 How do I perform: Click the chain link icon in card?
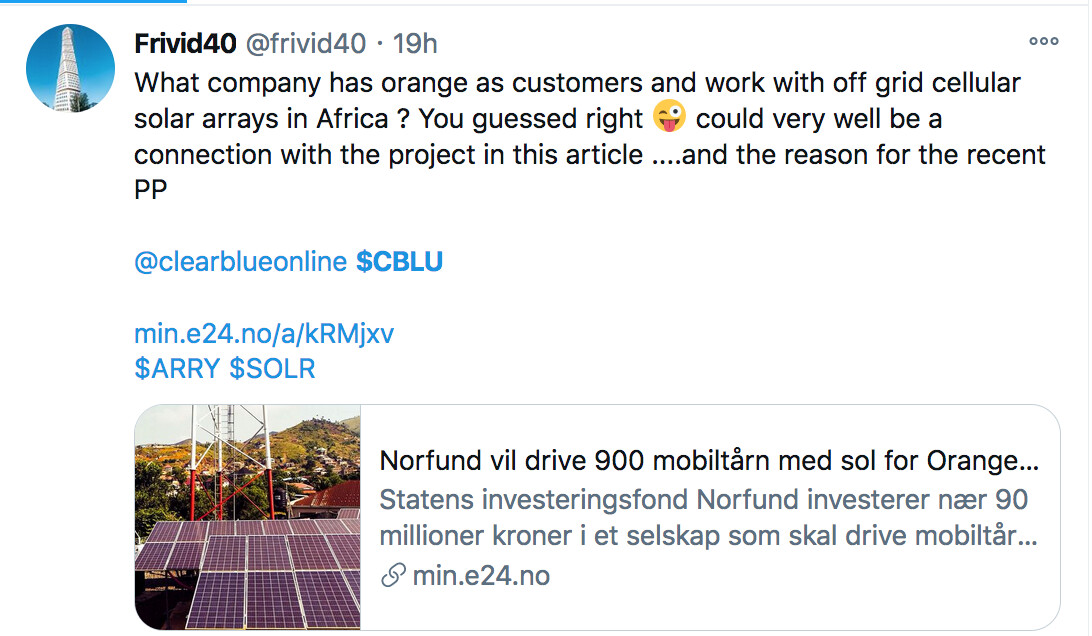[x=395, y=576]
